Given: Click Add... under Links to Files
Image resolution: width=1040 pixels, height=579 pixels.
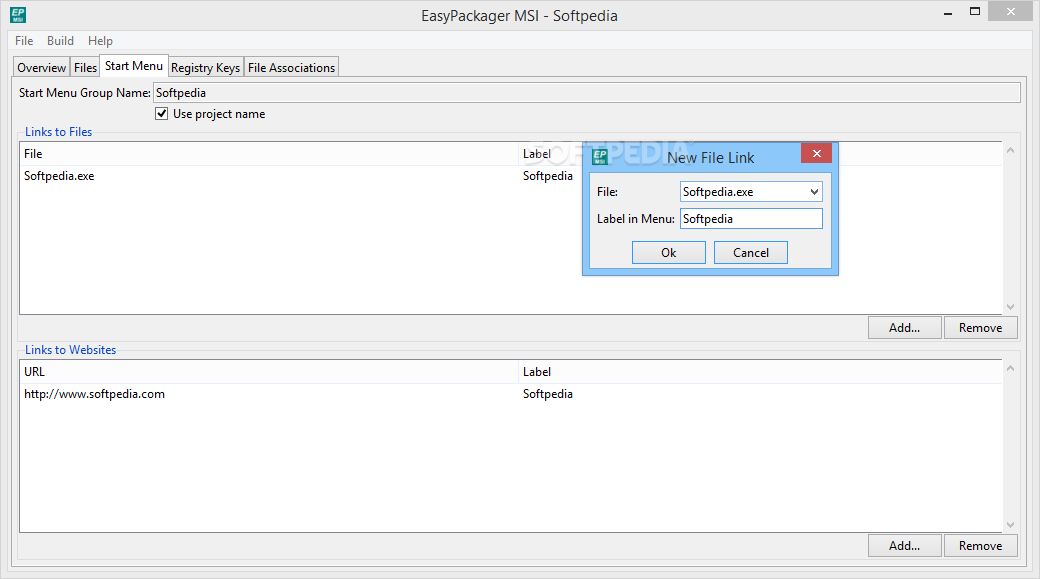Looking at the screenshot, I should coord(905,328).
